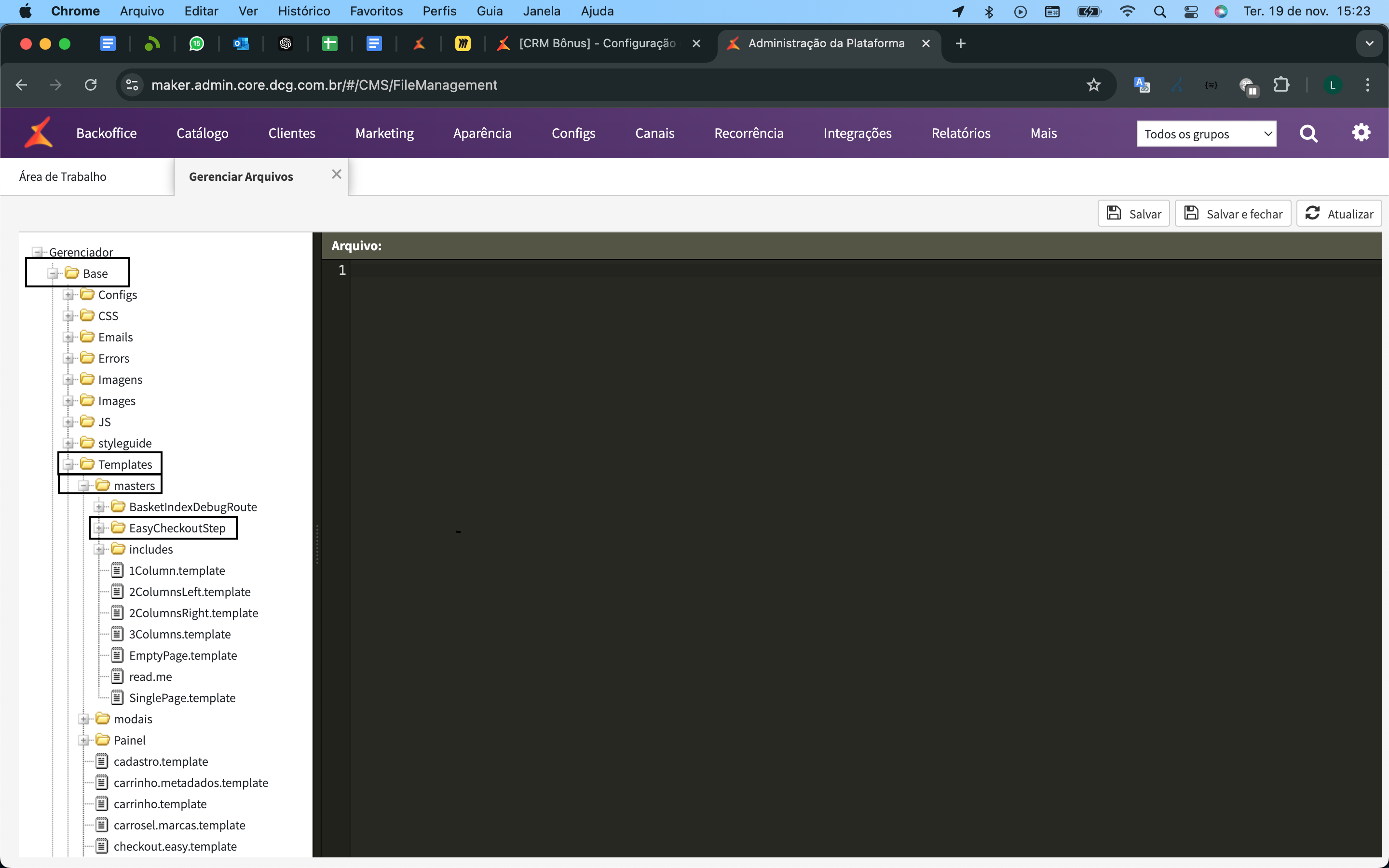This screenshot has height=868, width=1389.
Task: Collapse the Templates folder node
Action: [x=68, y=464]
